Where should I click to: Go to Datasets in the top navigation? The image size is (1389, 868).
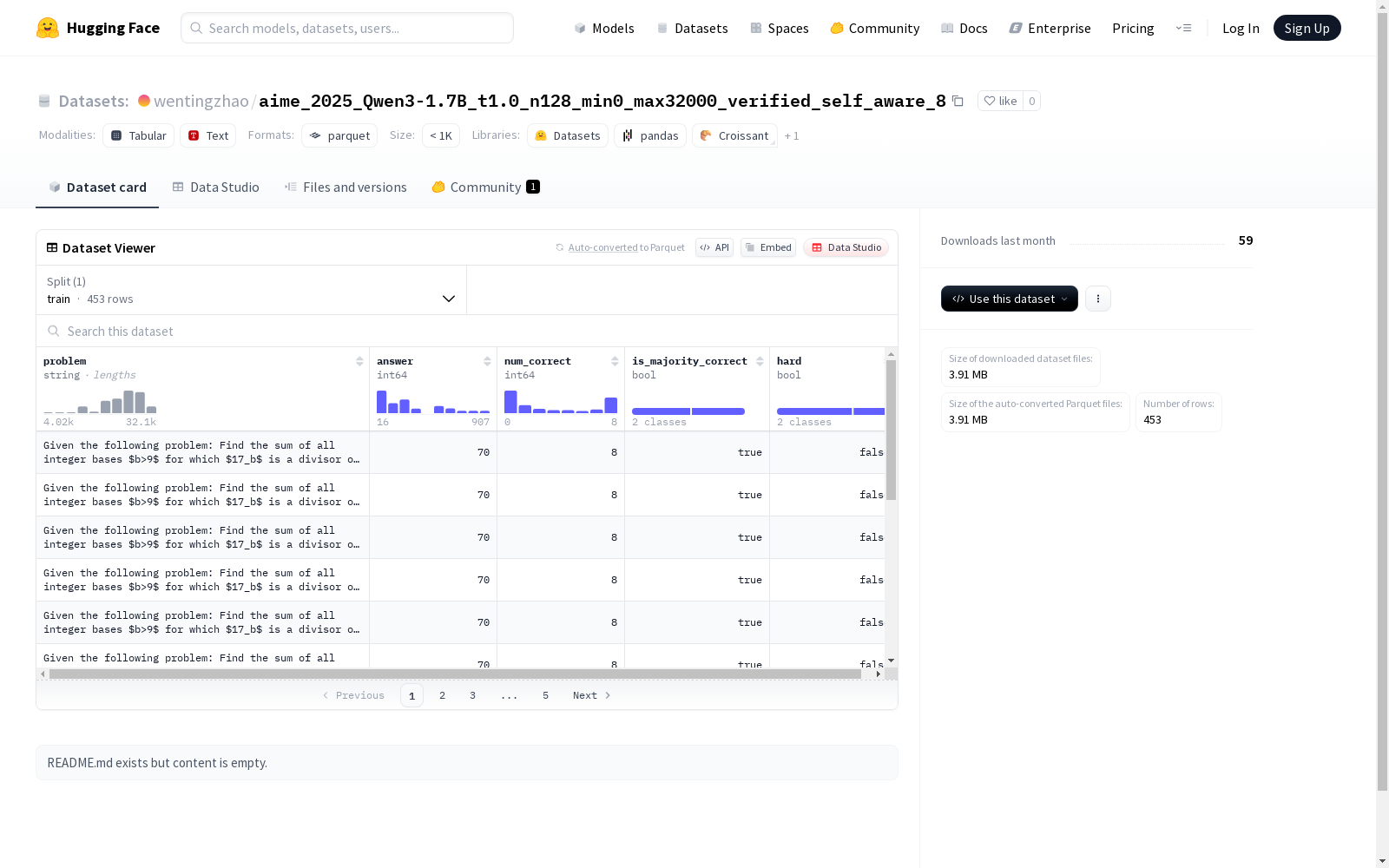coord(692,28)
